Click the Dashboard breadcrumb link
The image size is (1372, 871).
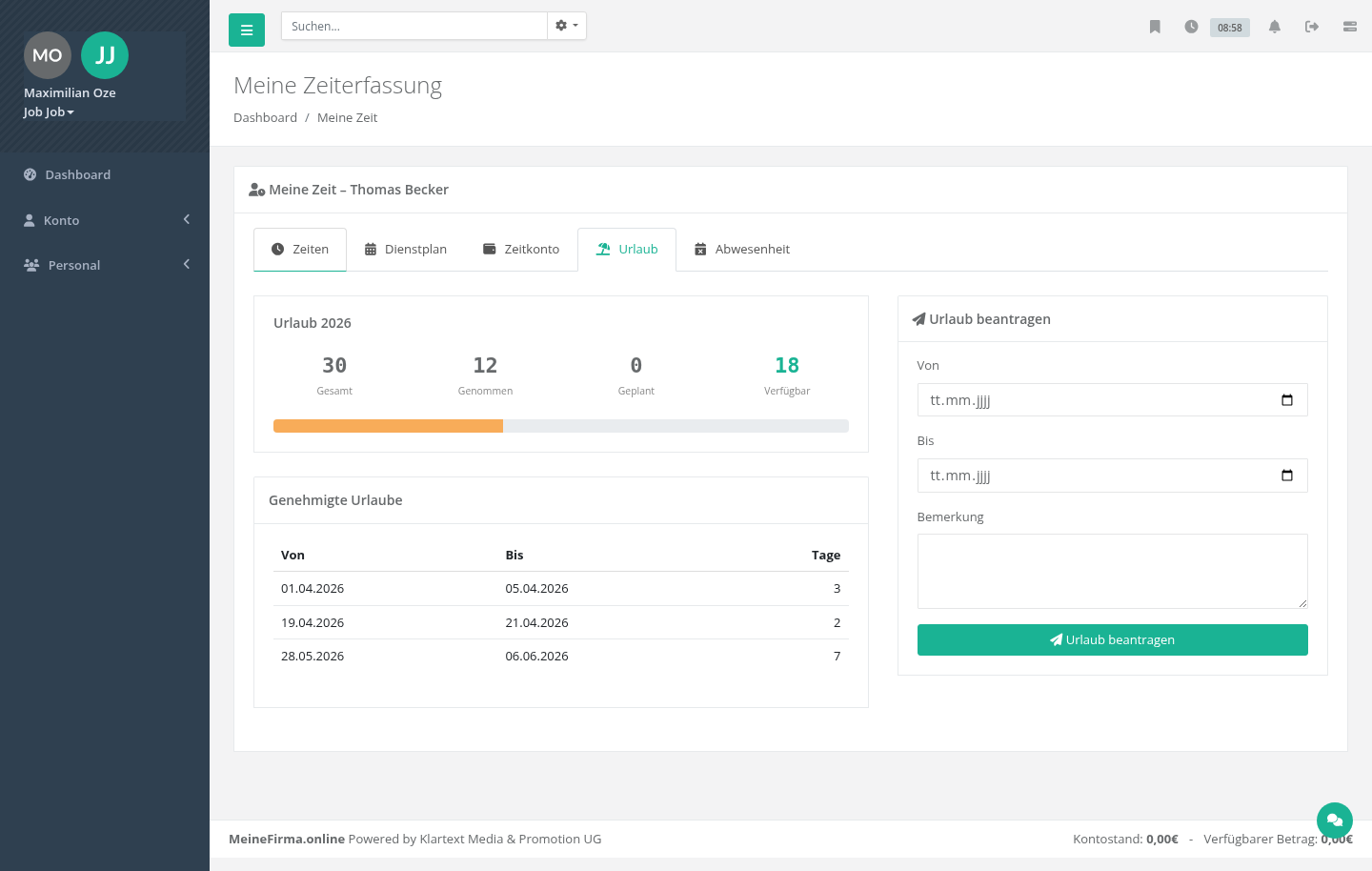click(265, 117)
